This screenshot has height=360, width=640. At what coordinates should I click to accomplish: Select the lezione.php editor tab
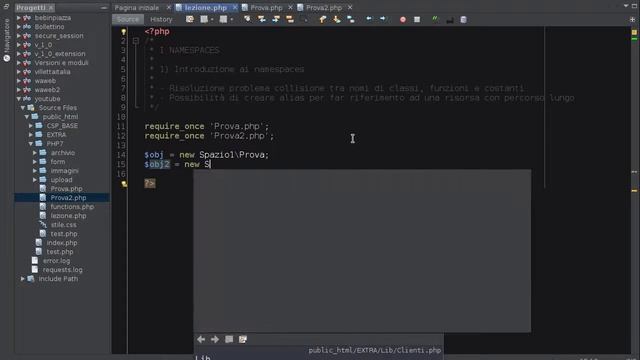(x=206, y=7)
